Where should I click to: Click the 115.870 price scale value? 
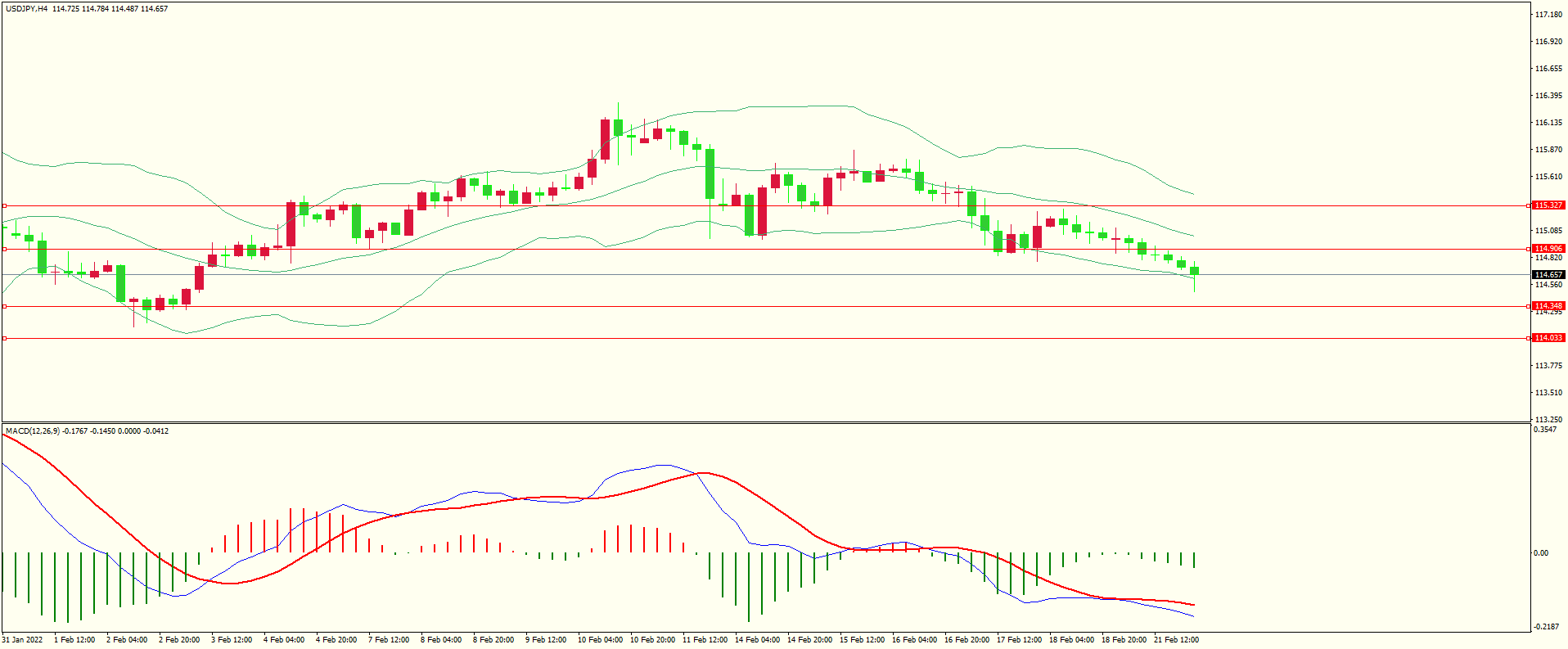coord(1548,150)
